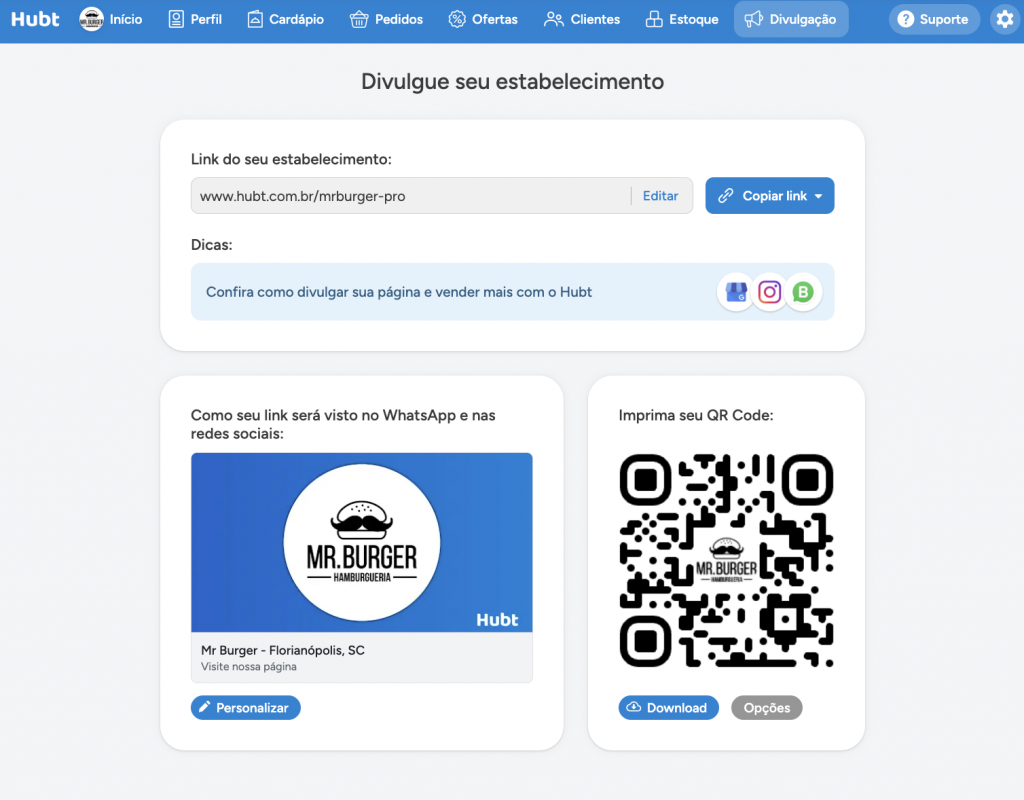
Task: Click the Divulgação megaphone icon
Action: [753, 19]
